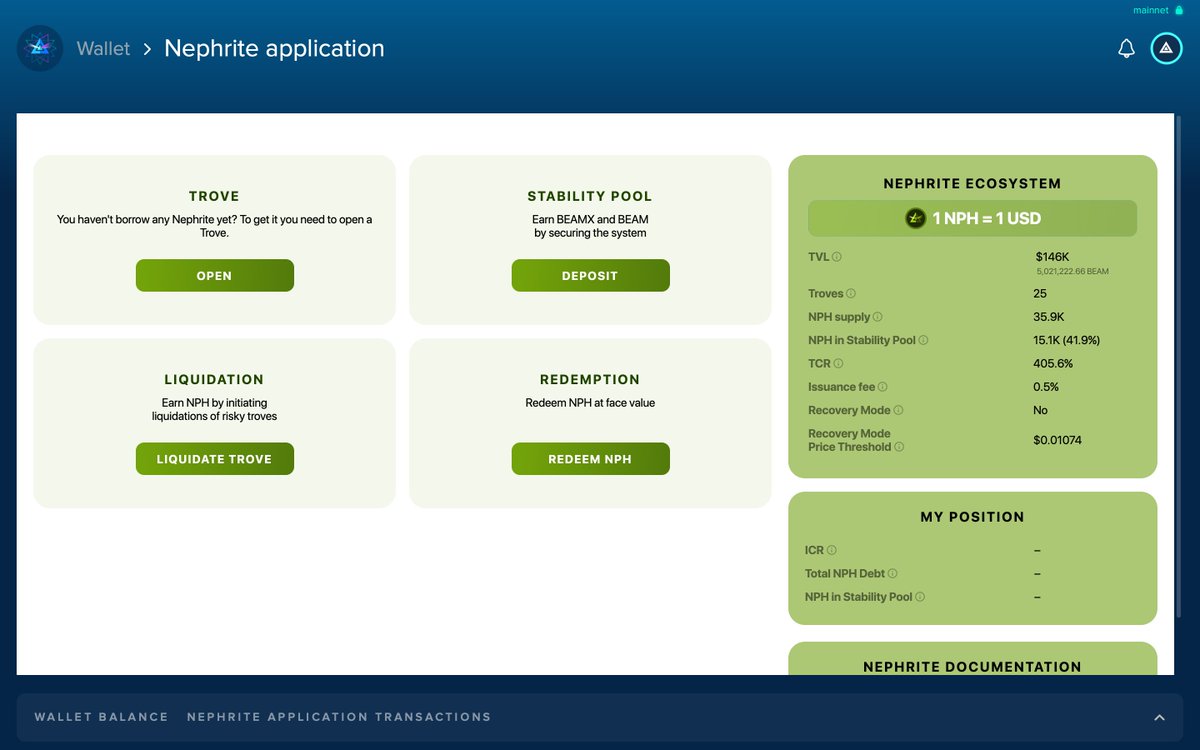
Task: Click the Nephrite application breadcrumb title
Action: (x=274, y=48)
